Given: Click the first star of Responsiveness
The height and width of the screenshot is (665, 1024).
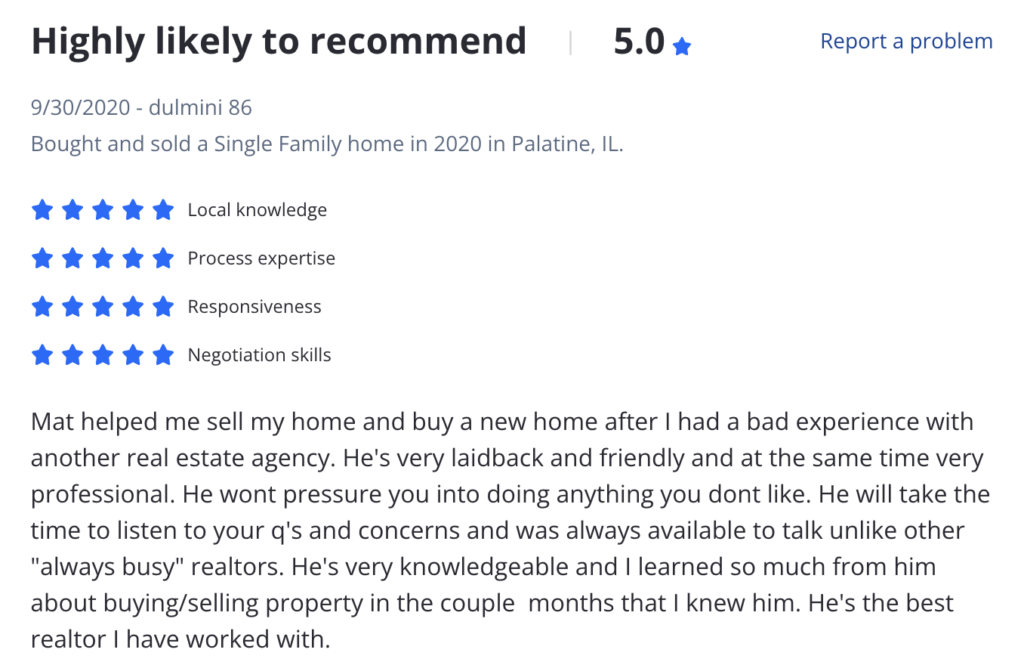Looking at the screenshot, I should 42,306.
